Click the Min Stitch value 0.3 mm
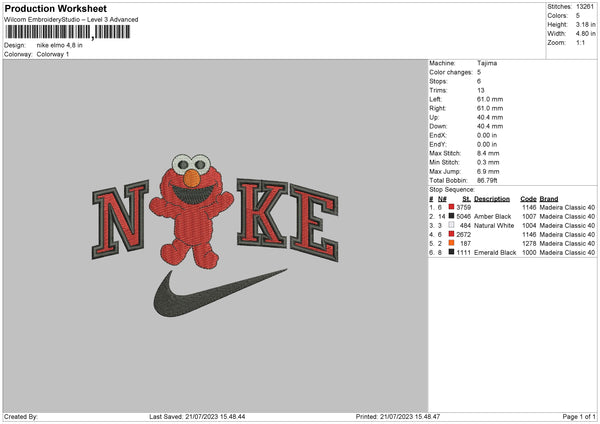Image resolution: width=600 pixels, height=424 pixels. pyautogui.click(x=488, y=162)
